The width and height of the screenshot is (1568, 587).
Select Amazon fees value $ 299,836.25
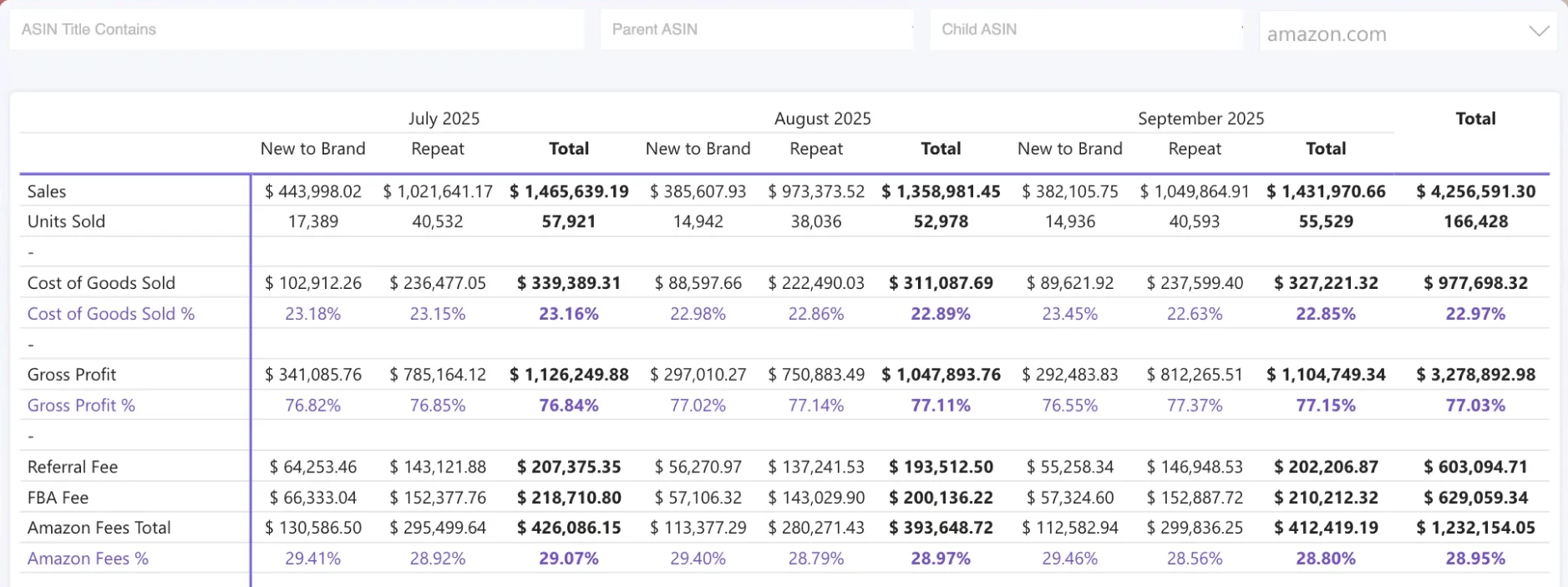point(1195,528)
